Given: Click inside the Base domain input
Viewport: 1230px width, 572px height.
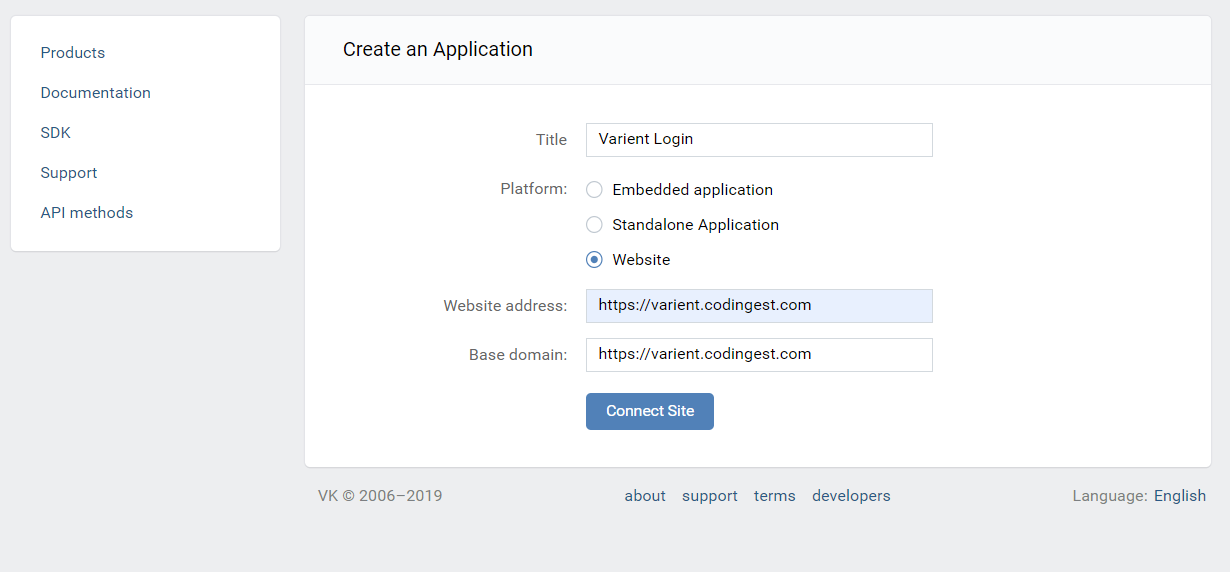Looking at the screenshot, I should 759,355.
